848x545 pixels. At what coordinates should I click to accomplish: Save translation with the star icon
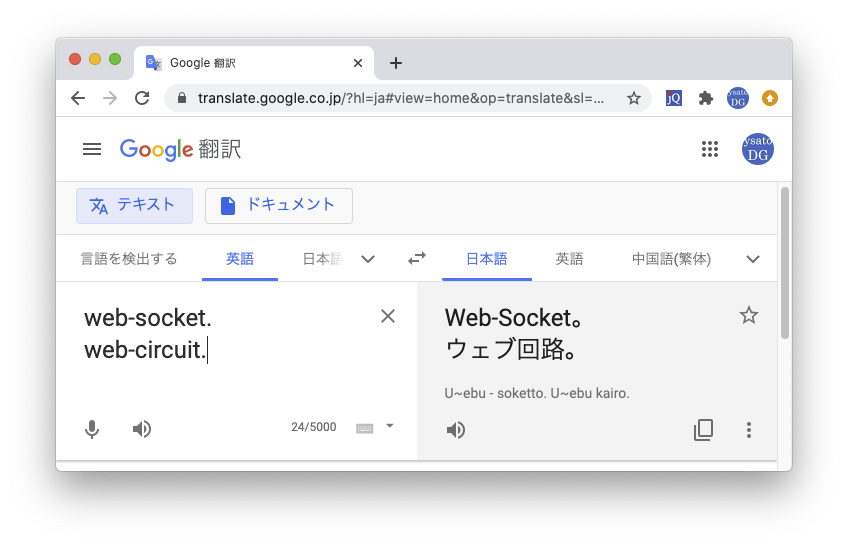click(748, 316)
